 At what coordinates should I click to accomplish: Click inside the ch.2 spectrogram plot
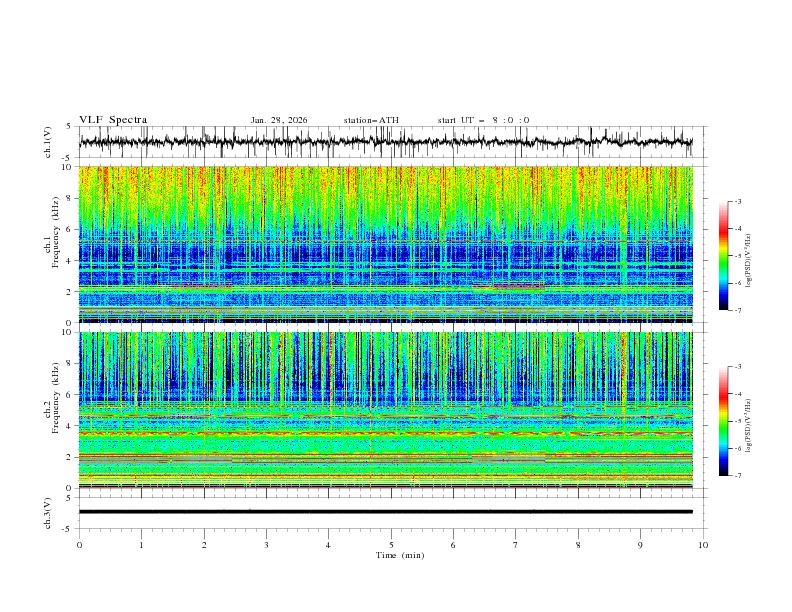pos(390,409)
